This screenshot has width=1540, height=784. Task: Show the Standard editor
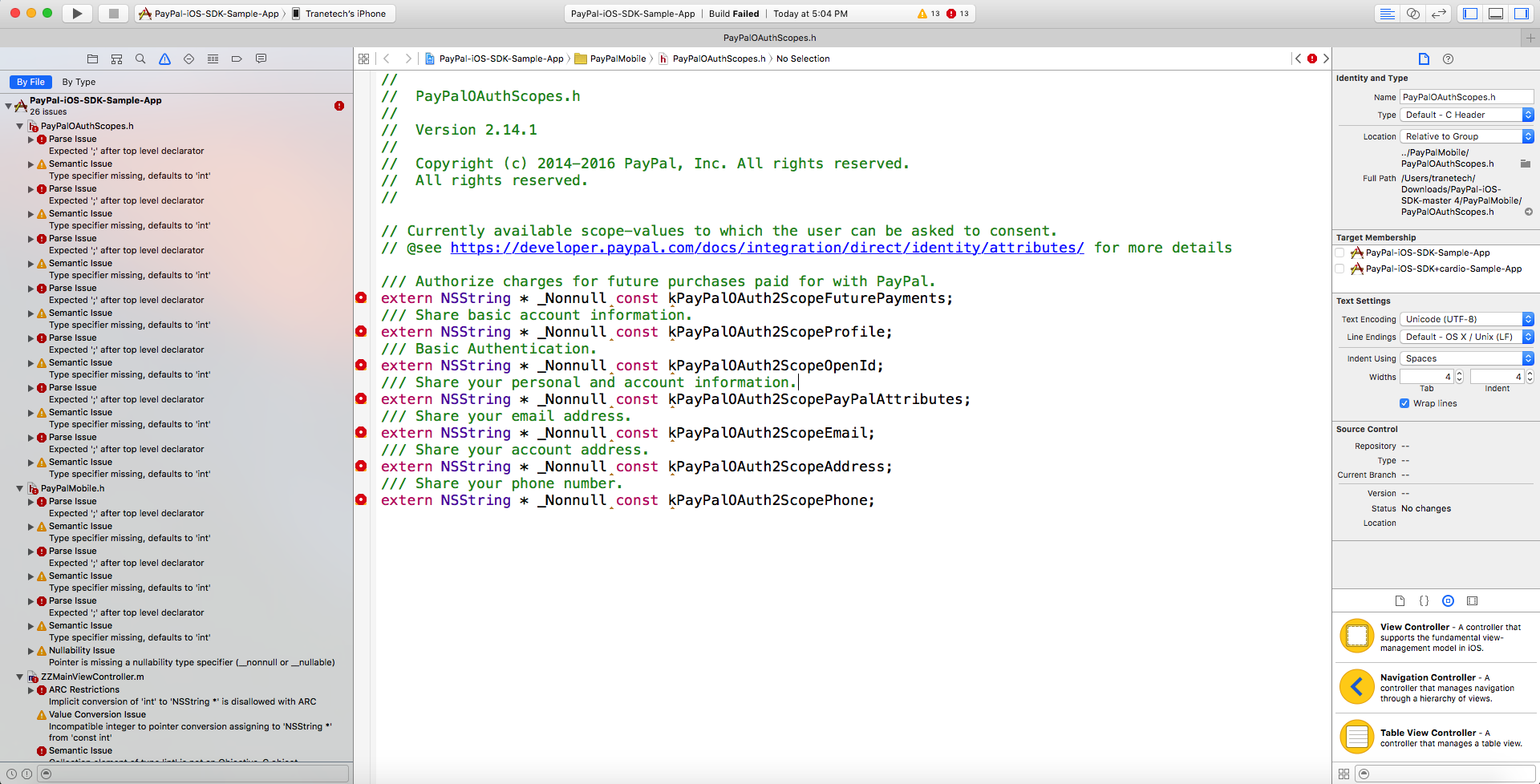(x=1386, y=13)
